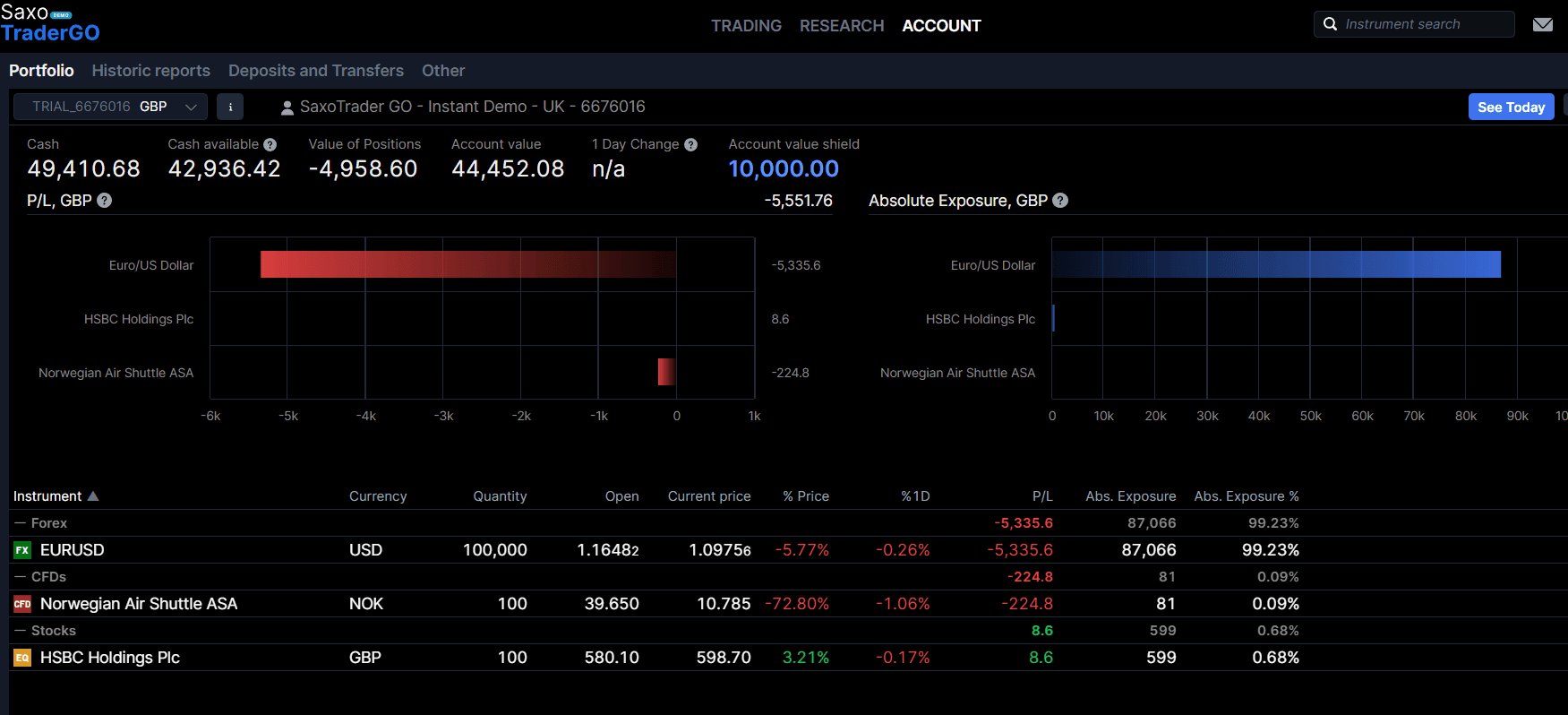Viewport: 1568px width, 715px height.
Task: Click help icon beside Cash available
Action: [270, 144]
